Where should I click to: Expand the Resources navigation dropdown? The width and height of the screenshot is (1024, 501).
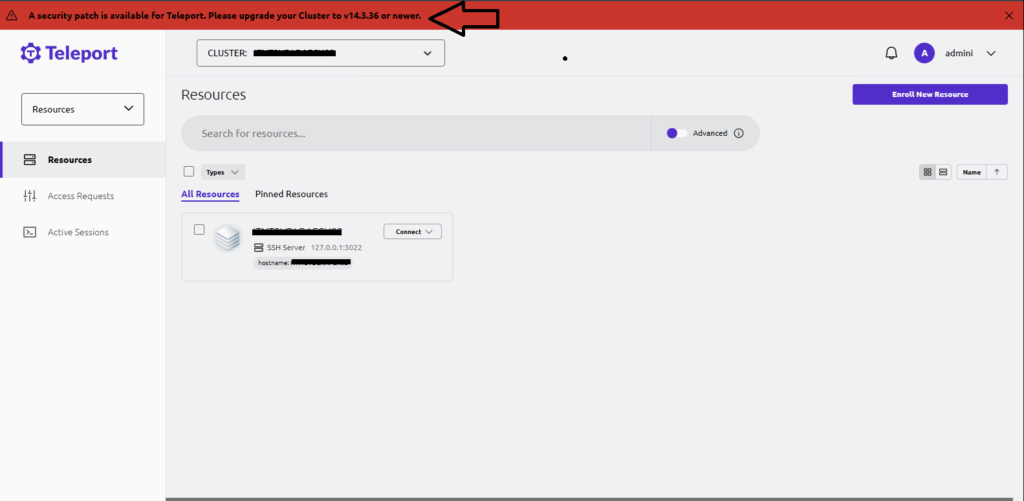83,109
